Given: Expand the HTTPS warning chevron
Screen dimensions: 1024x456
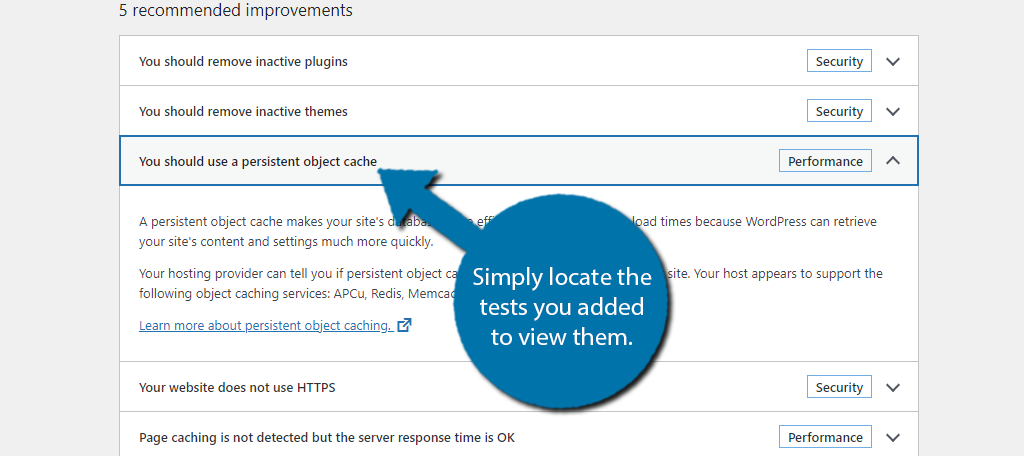Looking at the screenshot, I should [893, 387].
